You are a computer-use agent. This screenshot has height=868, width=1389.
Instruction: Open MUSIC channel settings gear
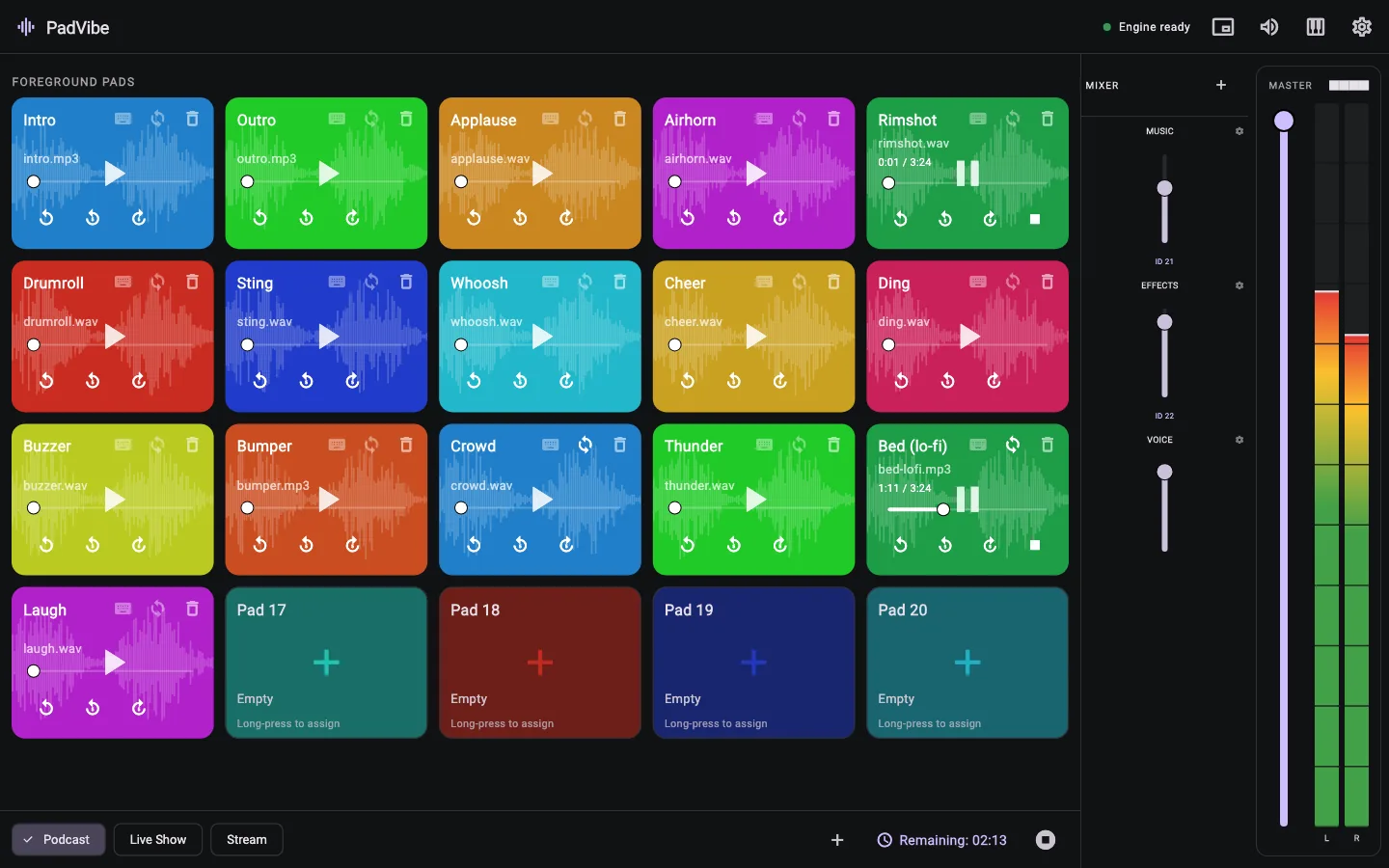point(1239,131)
